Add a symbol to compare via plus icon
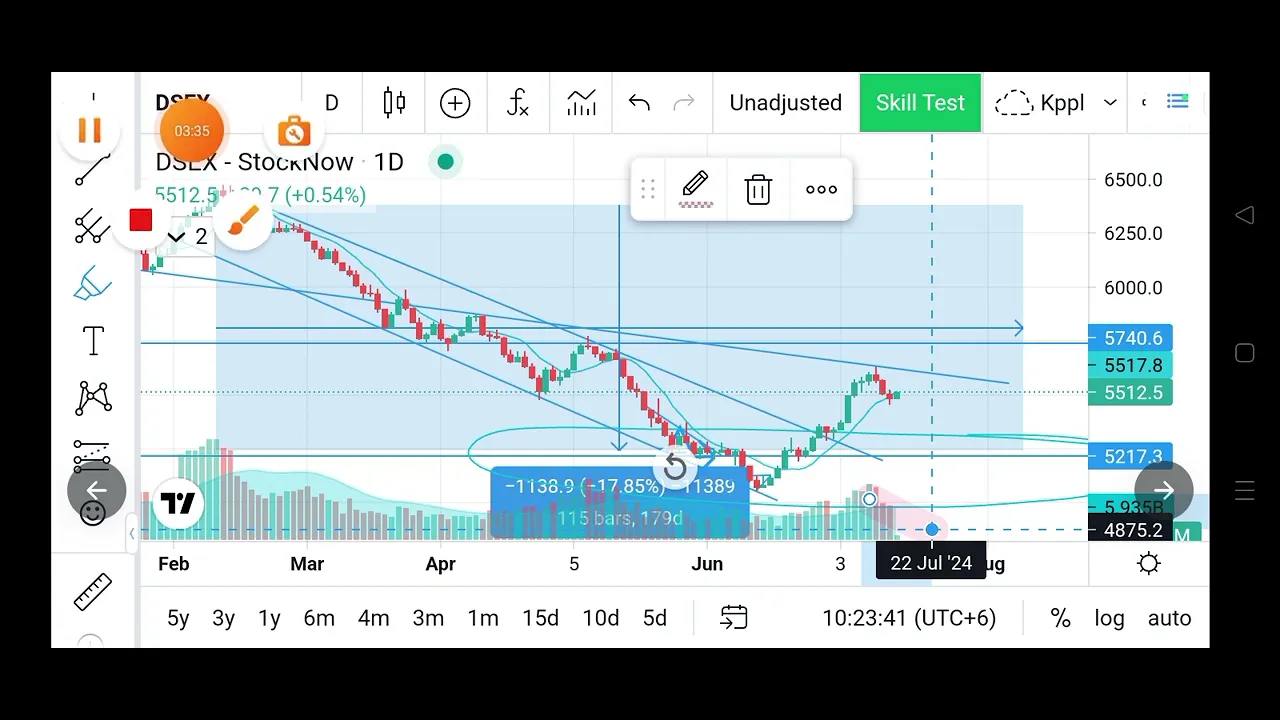The image size is (1280, 720). (x=455, y=102)
